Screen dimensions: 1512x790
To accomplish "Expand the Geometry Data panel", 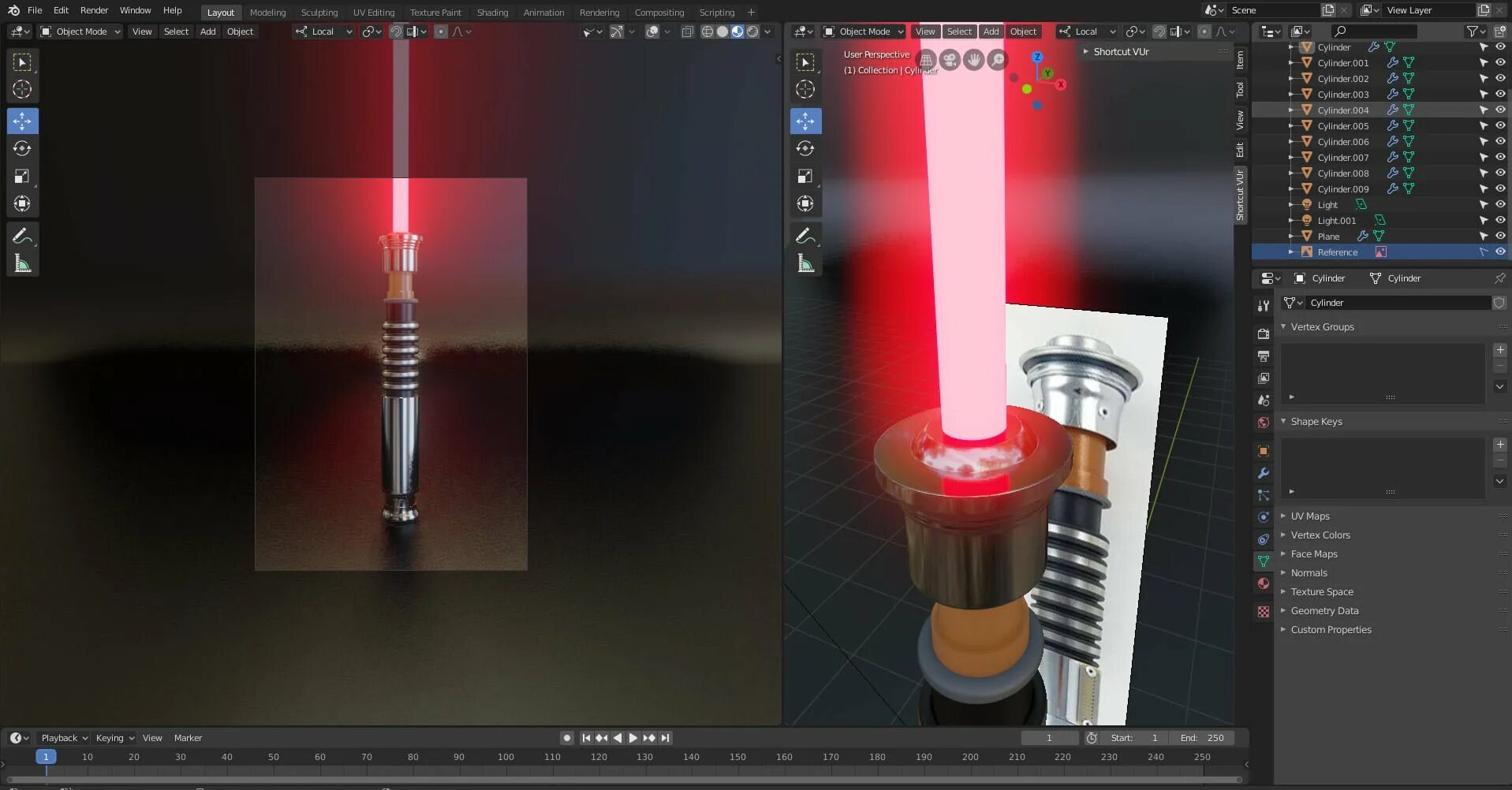I will 1324,611.
